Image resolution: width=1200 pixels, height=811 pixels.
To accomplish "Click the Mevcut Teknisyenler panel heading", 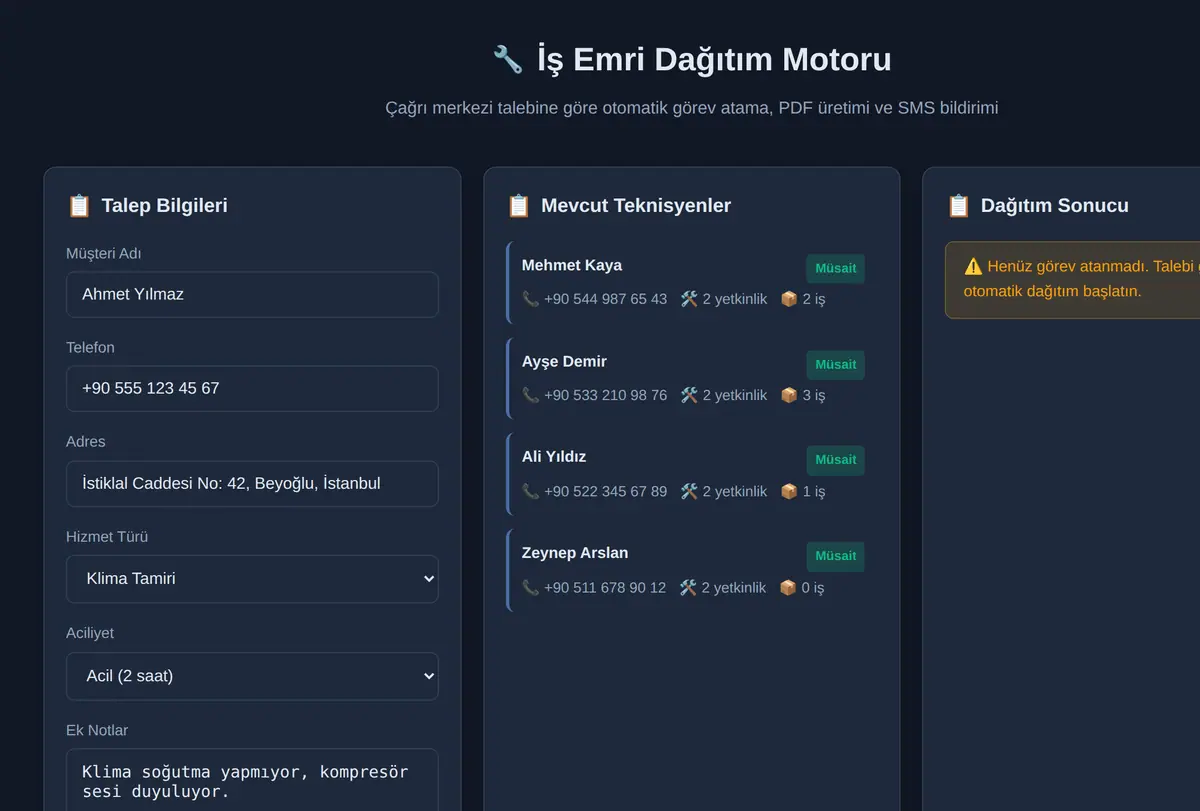I will tap(636, 205).
